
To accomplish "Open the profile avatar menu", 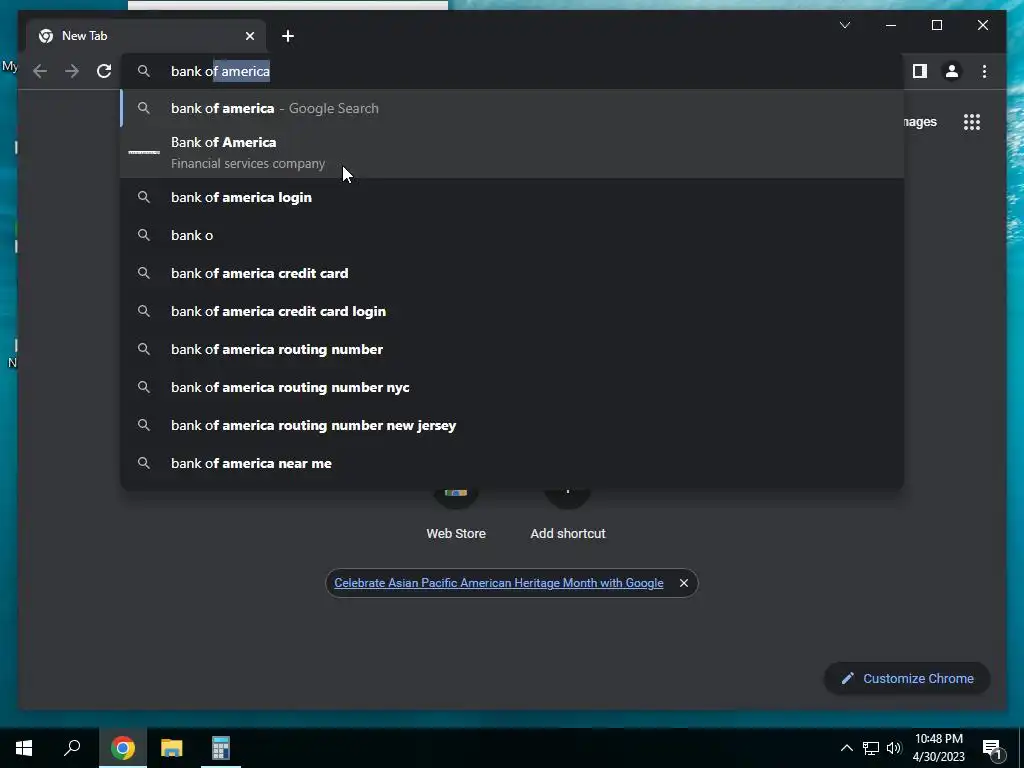I will [952, 71].
